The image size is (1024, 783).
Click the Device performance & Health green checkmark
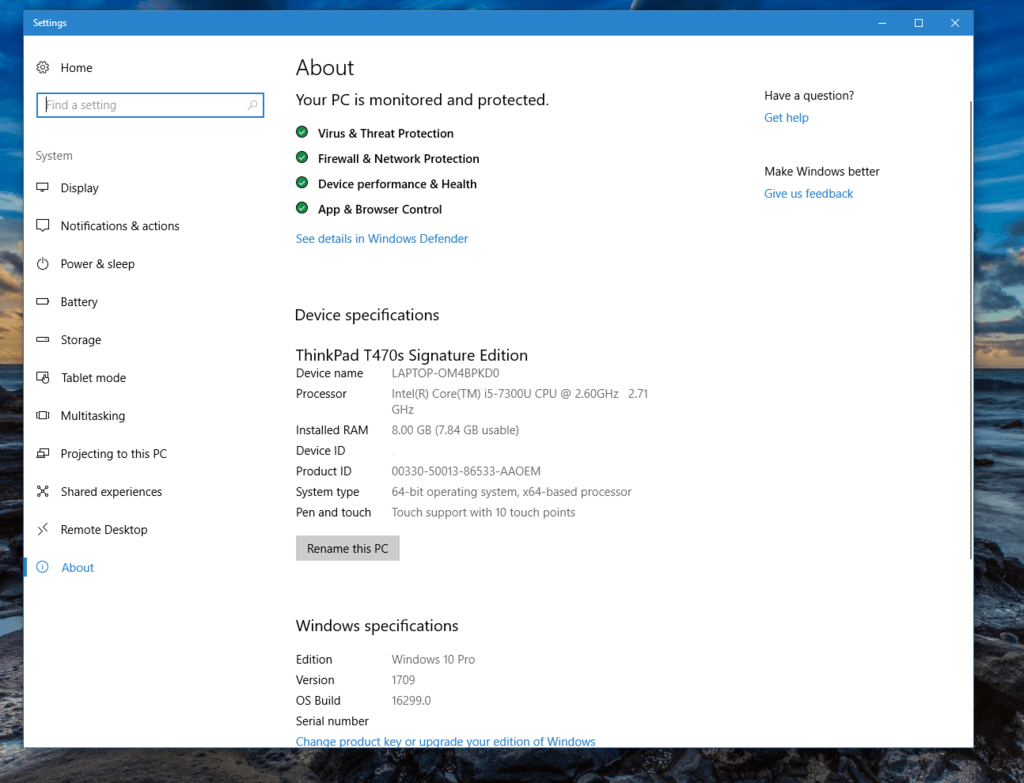click(302, 183)
